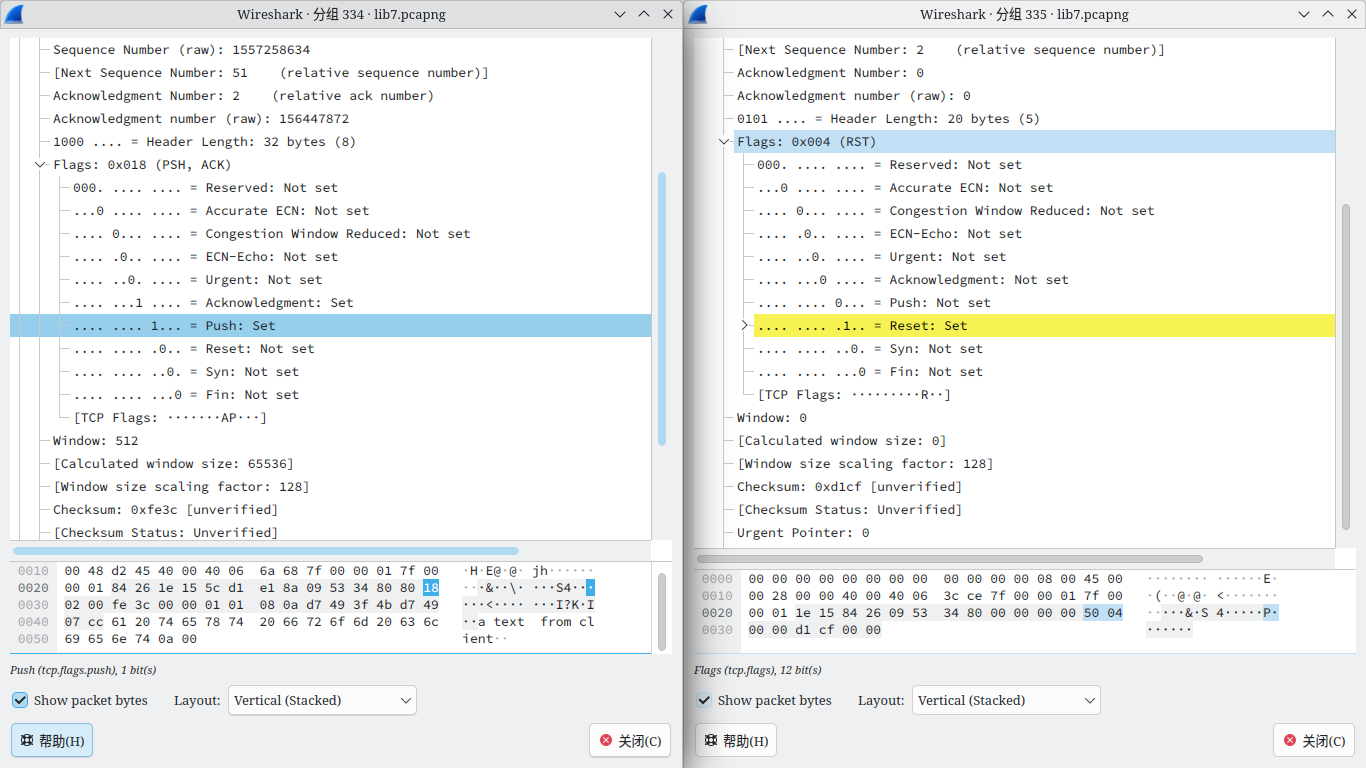1366x768 pixels.
Task: Open the Layout dropdown in packet 334 window
Action: (x=322, y=700)
